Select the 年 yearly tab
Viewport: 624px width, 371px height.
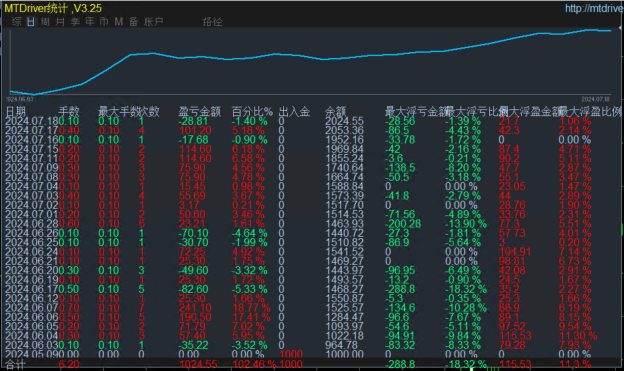tap(90, 21)
